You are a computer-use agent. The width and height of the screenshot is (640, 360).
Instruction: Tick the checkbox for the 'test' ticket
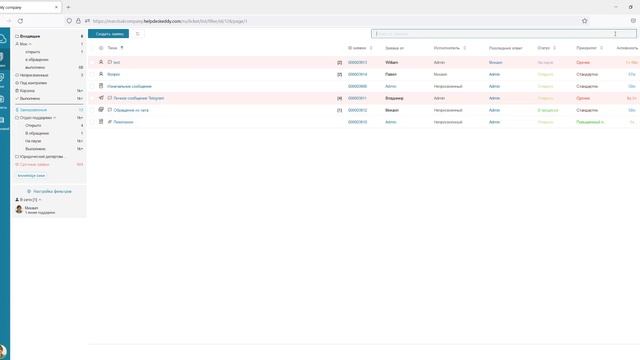[x=91, y=62]
